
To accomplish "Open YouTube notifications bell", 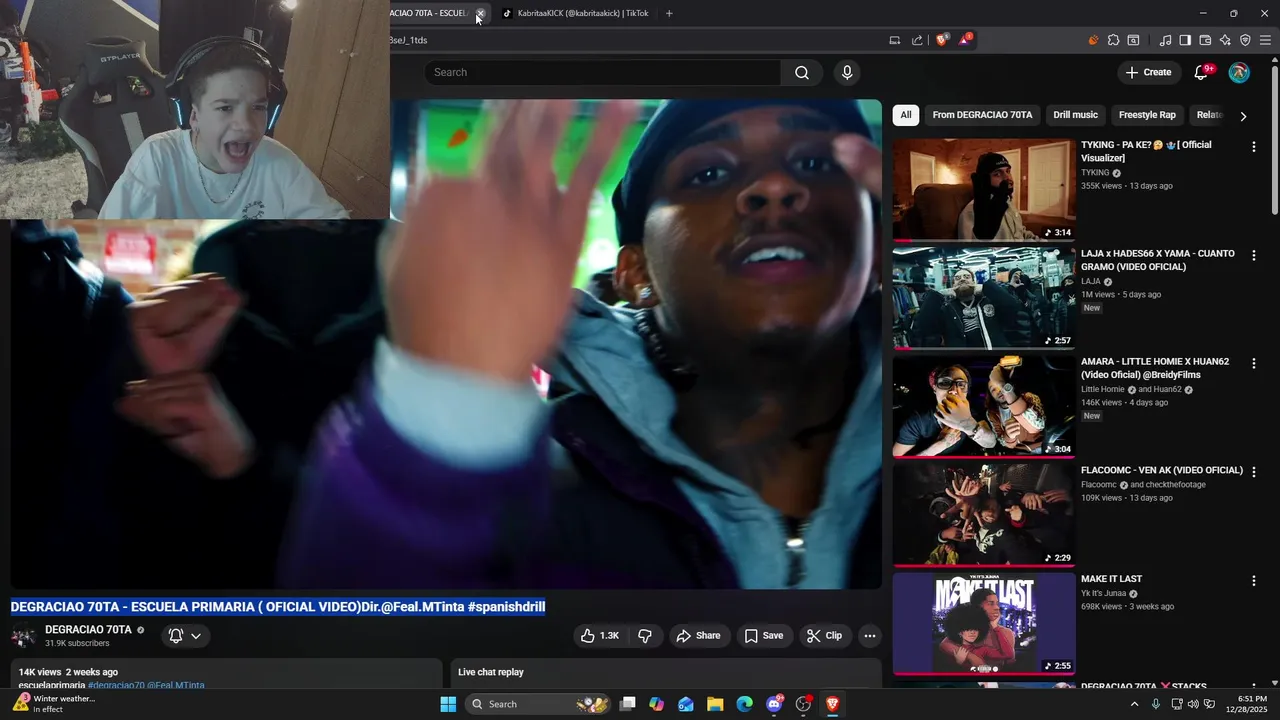I will tap(1202, 72).
